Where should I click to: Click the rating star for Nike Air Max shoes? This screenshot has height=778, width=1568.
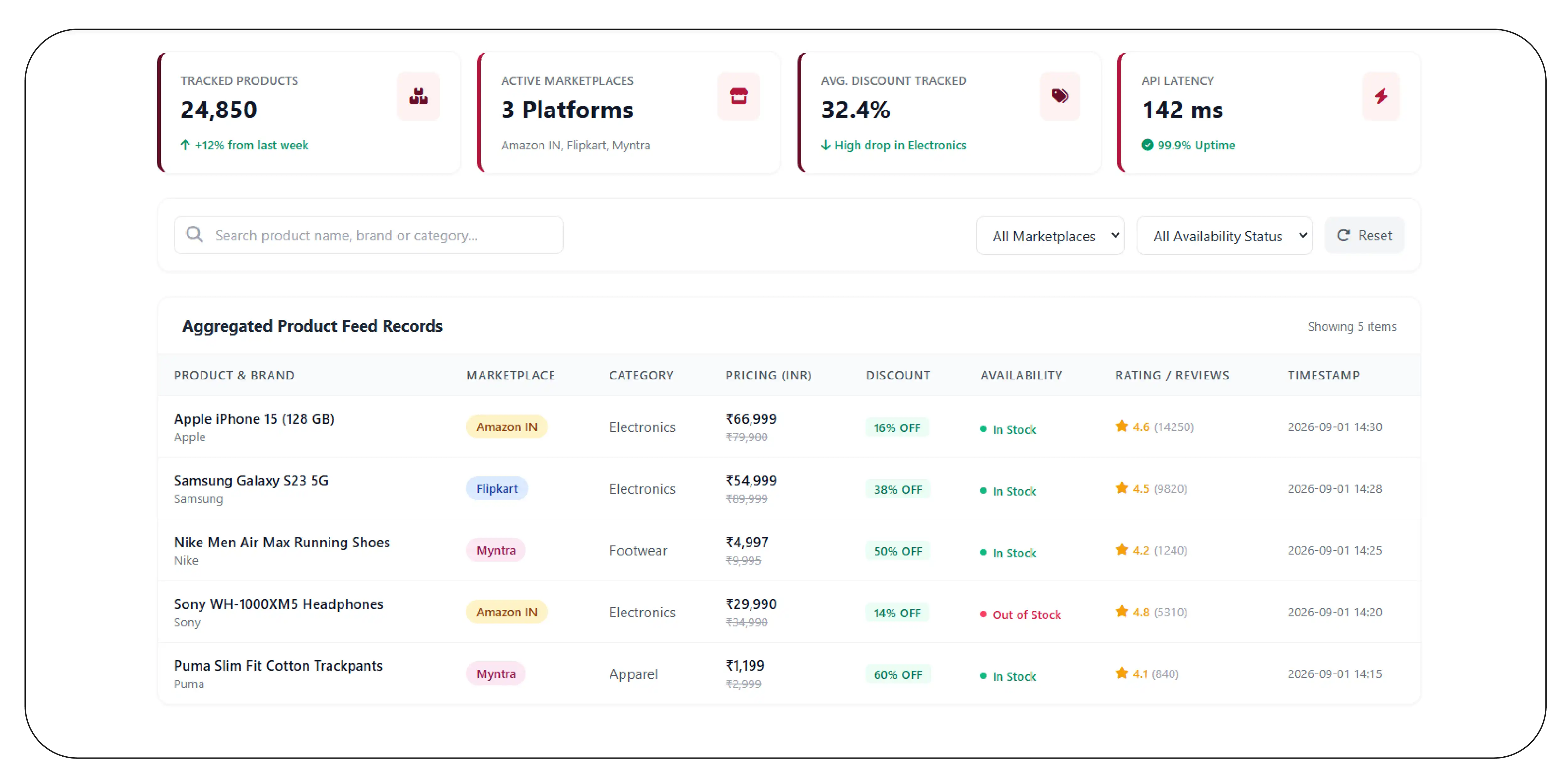pos(1122,550)
